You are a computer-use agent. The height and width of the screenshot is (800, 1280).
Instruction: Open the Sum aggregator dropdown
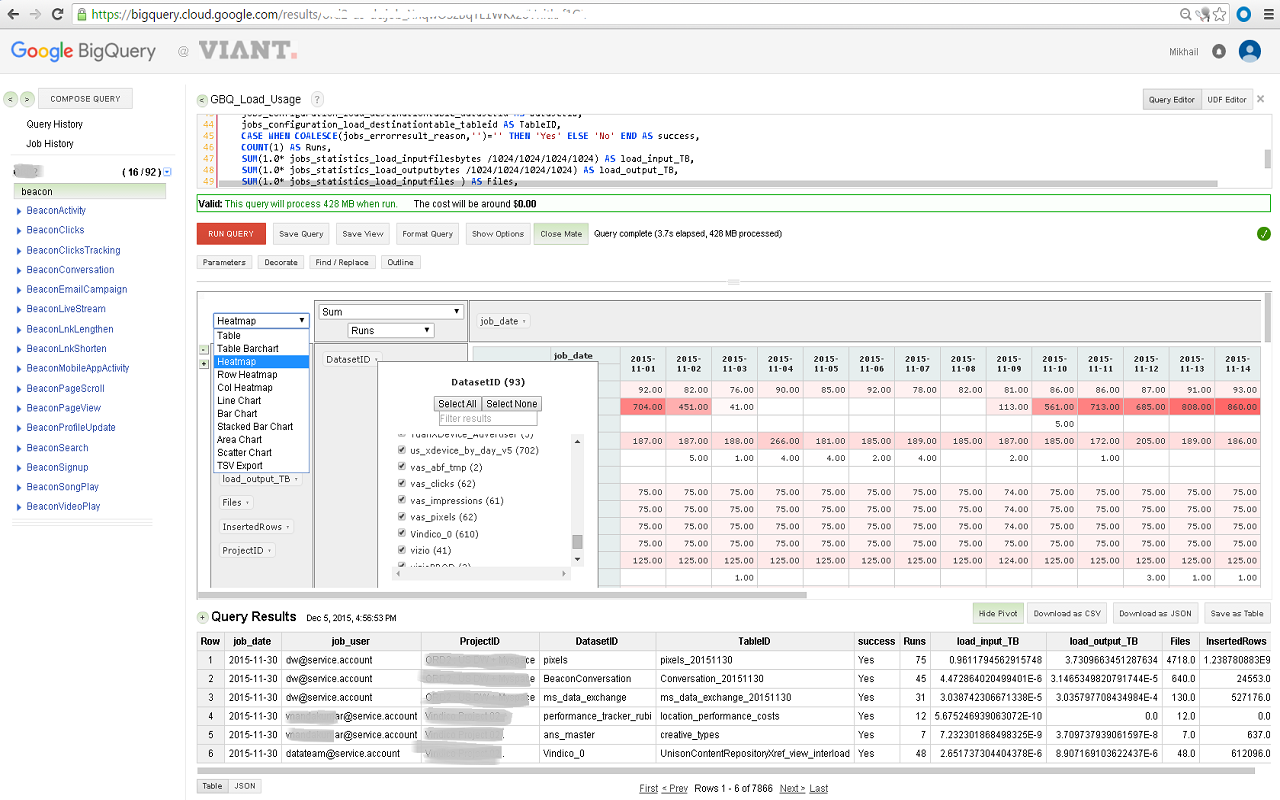pos(392,312)
